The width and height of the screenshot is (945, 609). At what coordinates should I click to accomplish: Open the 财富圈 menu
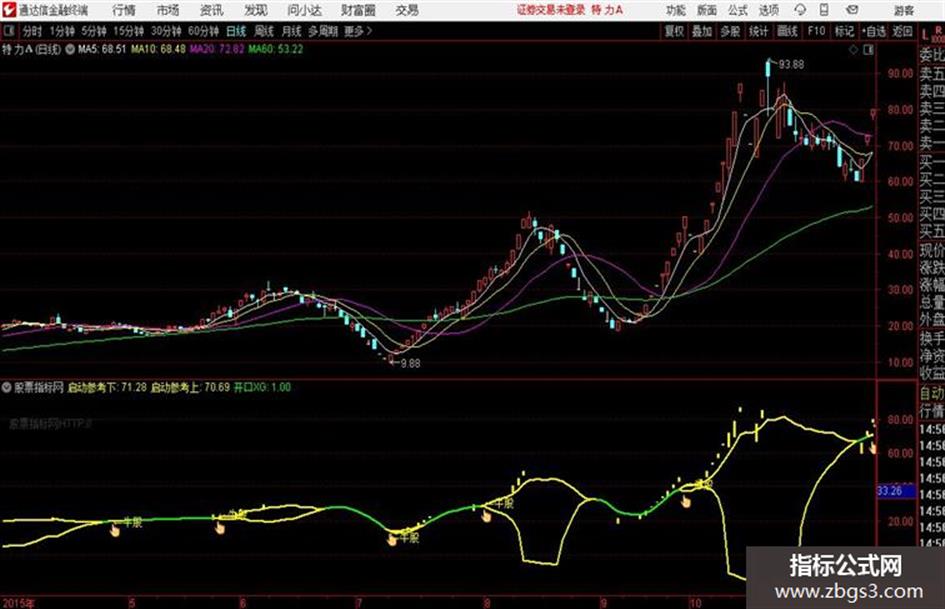click(358, 10)
